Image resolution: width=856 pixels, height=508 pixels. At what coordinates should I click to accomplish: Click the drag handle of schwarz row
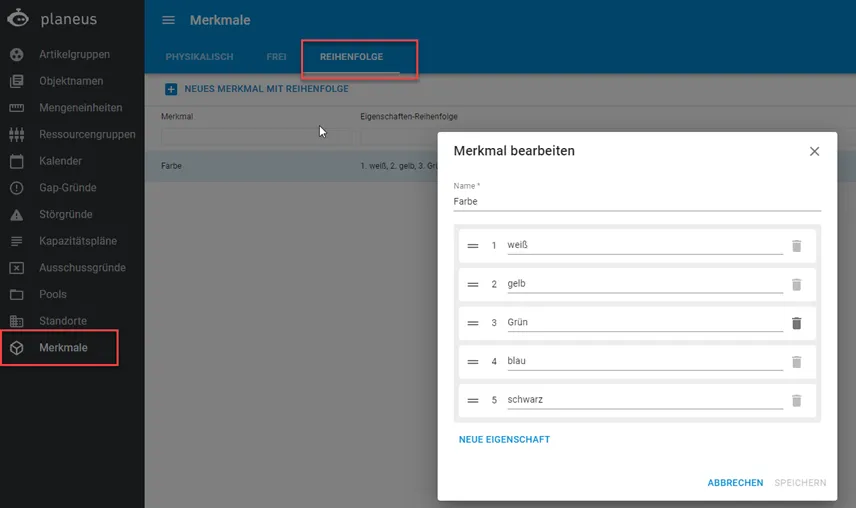coord(473,401)
